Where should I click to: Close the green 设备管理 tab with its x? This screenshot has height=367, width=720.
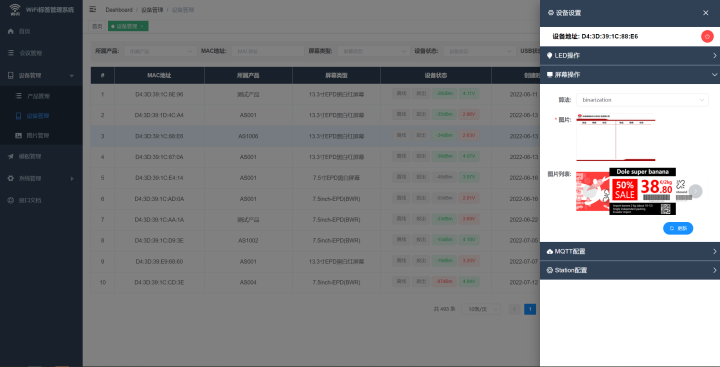(x=142, y=26)
